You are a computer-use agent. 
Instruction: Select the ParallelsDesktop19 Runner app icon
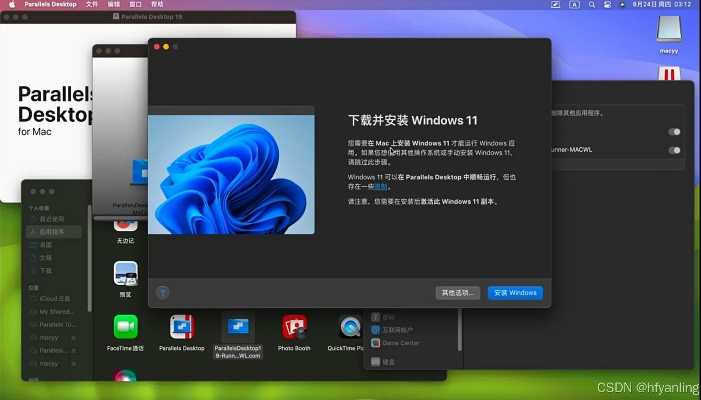238,327
